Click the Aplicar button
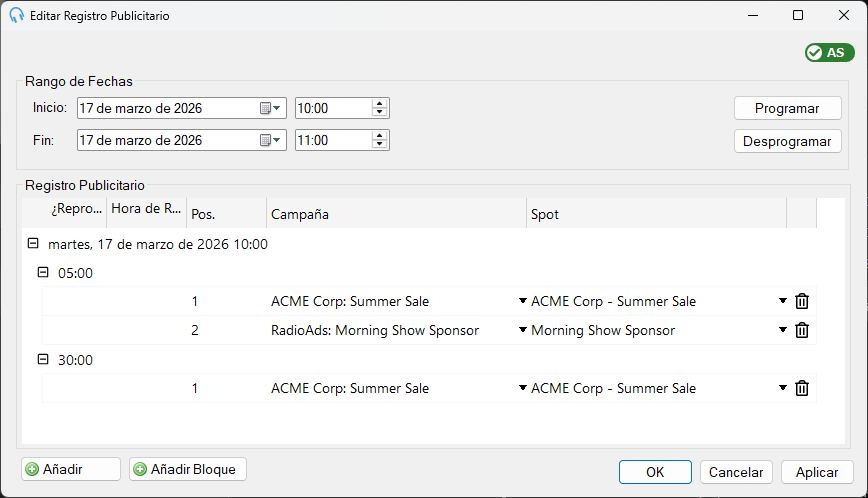 point(817,472)
